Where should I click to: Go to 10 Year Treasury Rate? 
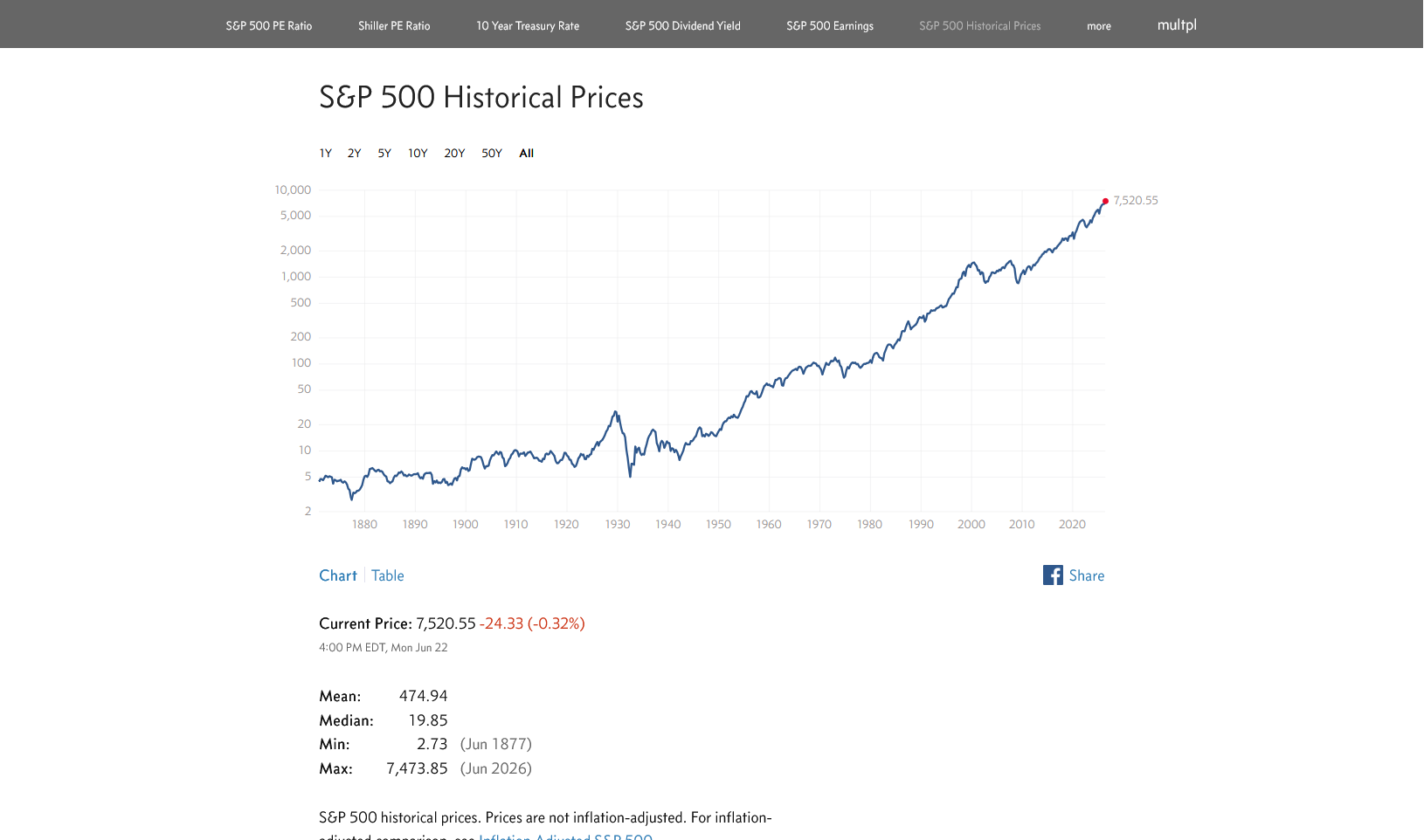[528, 26]
